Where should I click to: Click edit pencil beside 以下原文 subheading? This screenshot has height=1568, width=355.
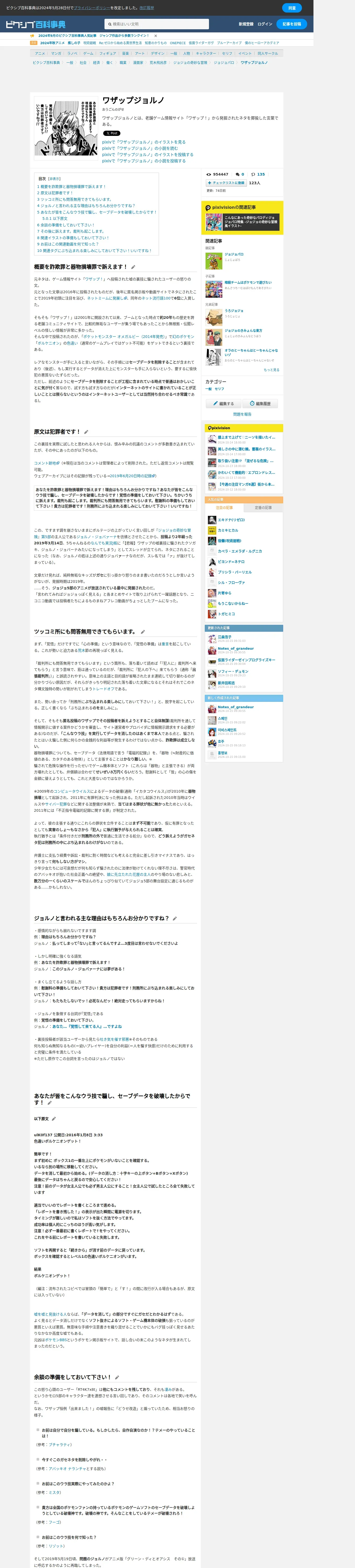pos(54,1119)
